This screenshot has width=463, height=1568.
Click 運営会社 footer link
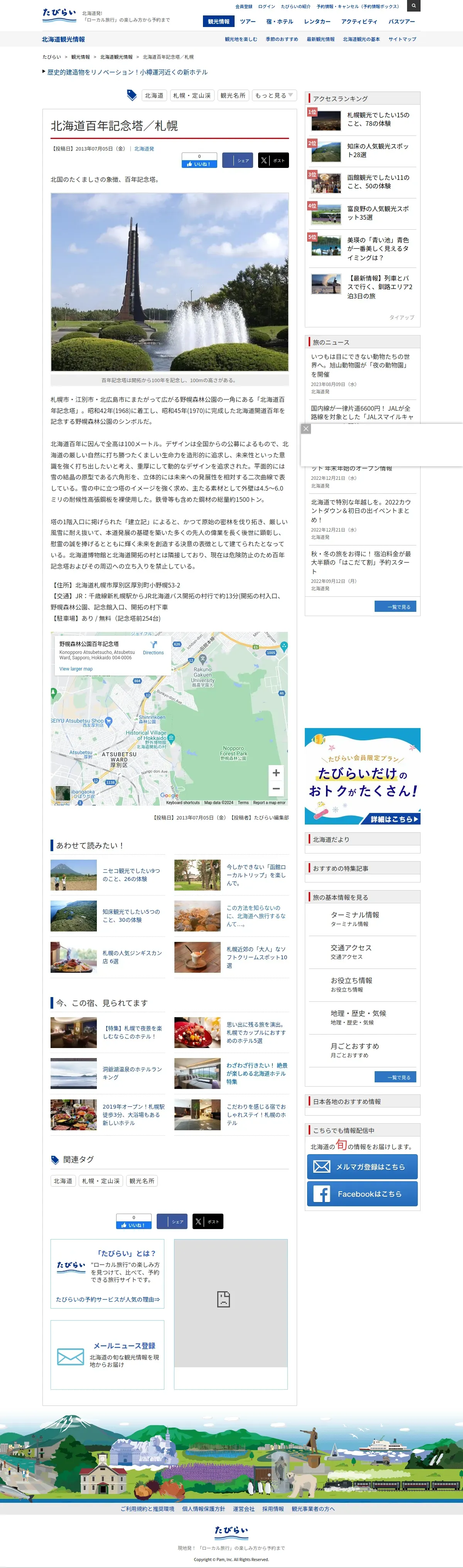pyautogui.click(x=243, y=1509)
